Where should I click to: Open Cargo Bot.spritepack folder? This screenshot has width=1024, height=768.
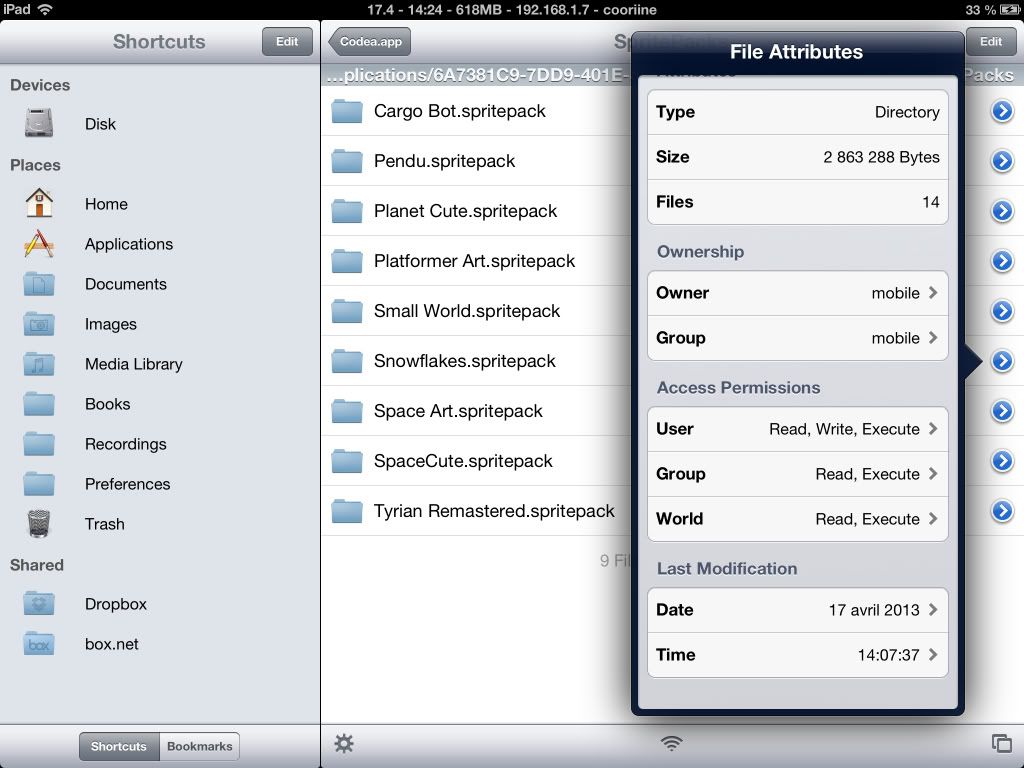click(475, 111)
